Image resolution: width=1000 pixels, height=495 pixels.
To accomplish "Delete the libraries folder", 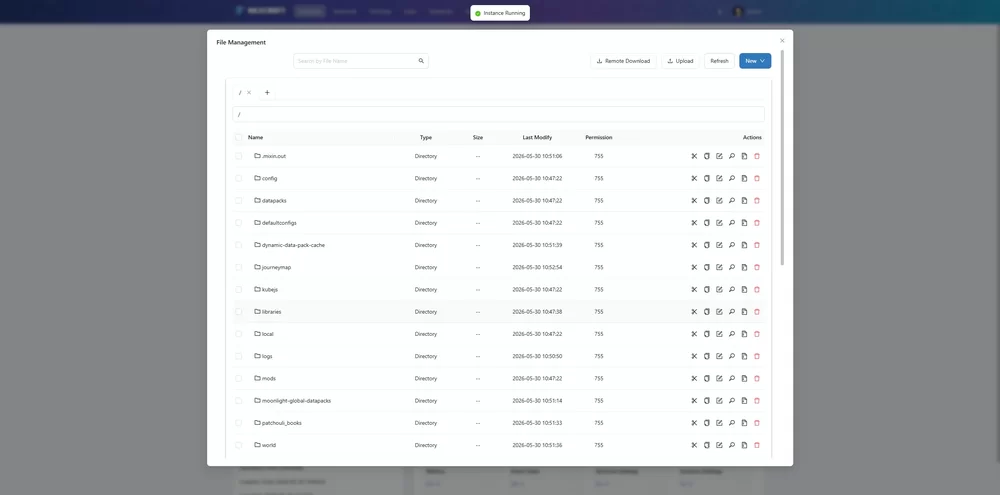I will pyautogui.click(x=757, y=312).
